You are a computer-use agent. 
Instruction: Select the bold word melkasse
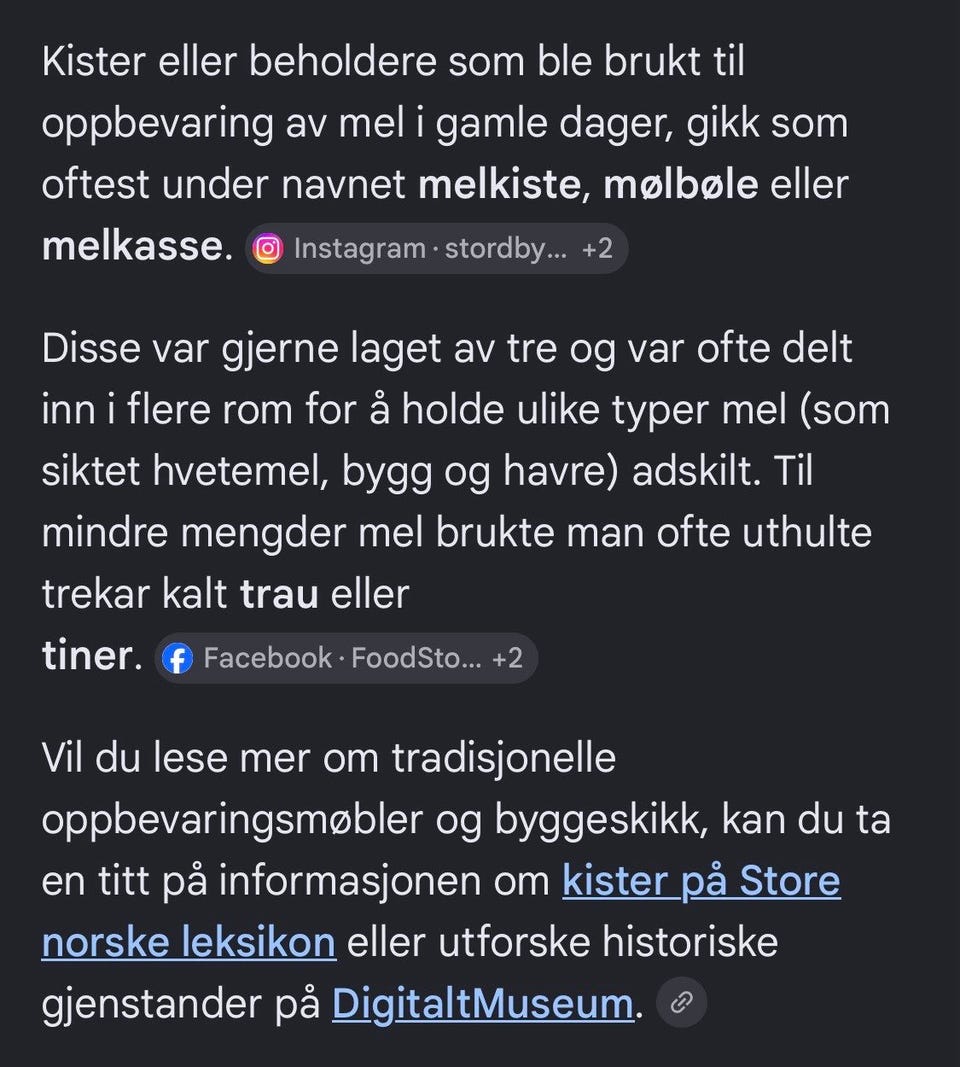[133, 246]
